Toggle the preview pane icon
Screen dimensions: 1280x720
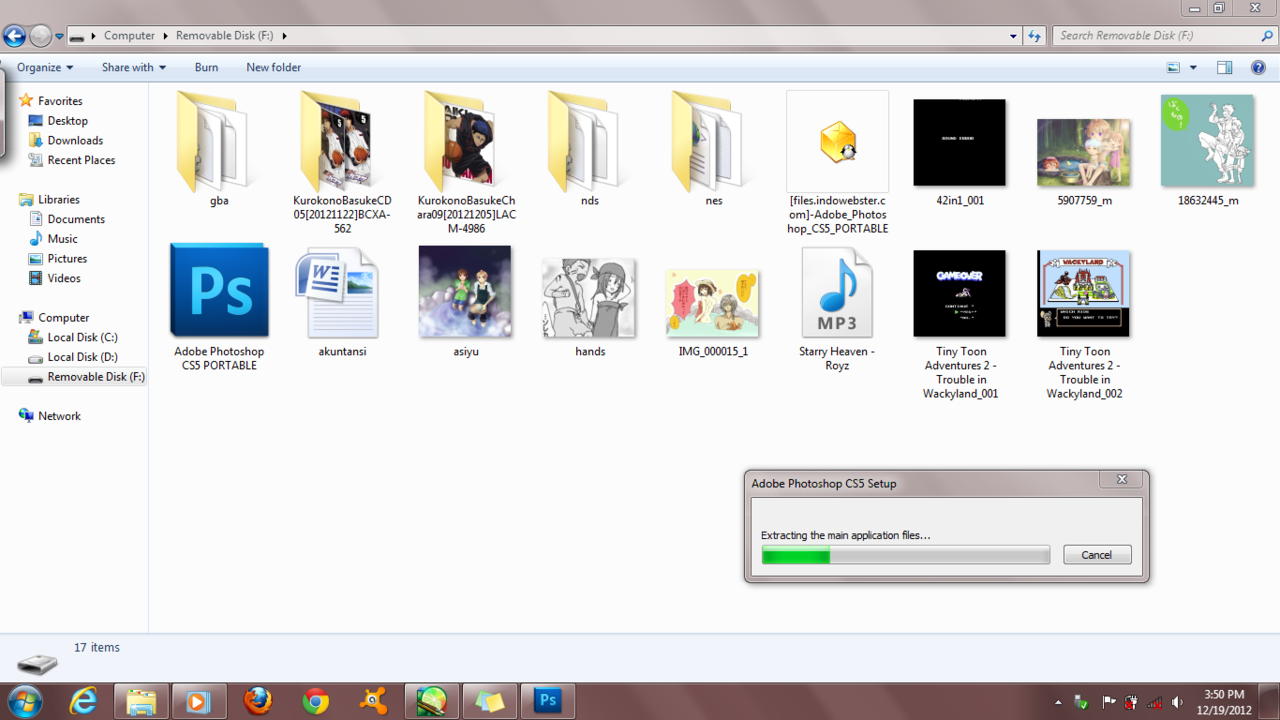tap(1224, 67)
